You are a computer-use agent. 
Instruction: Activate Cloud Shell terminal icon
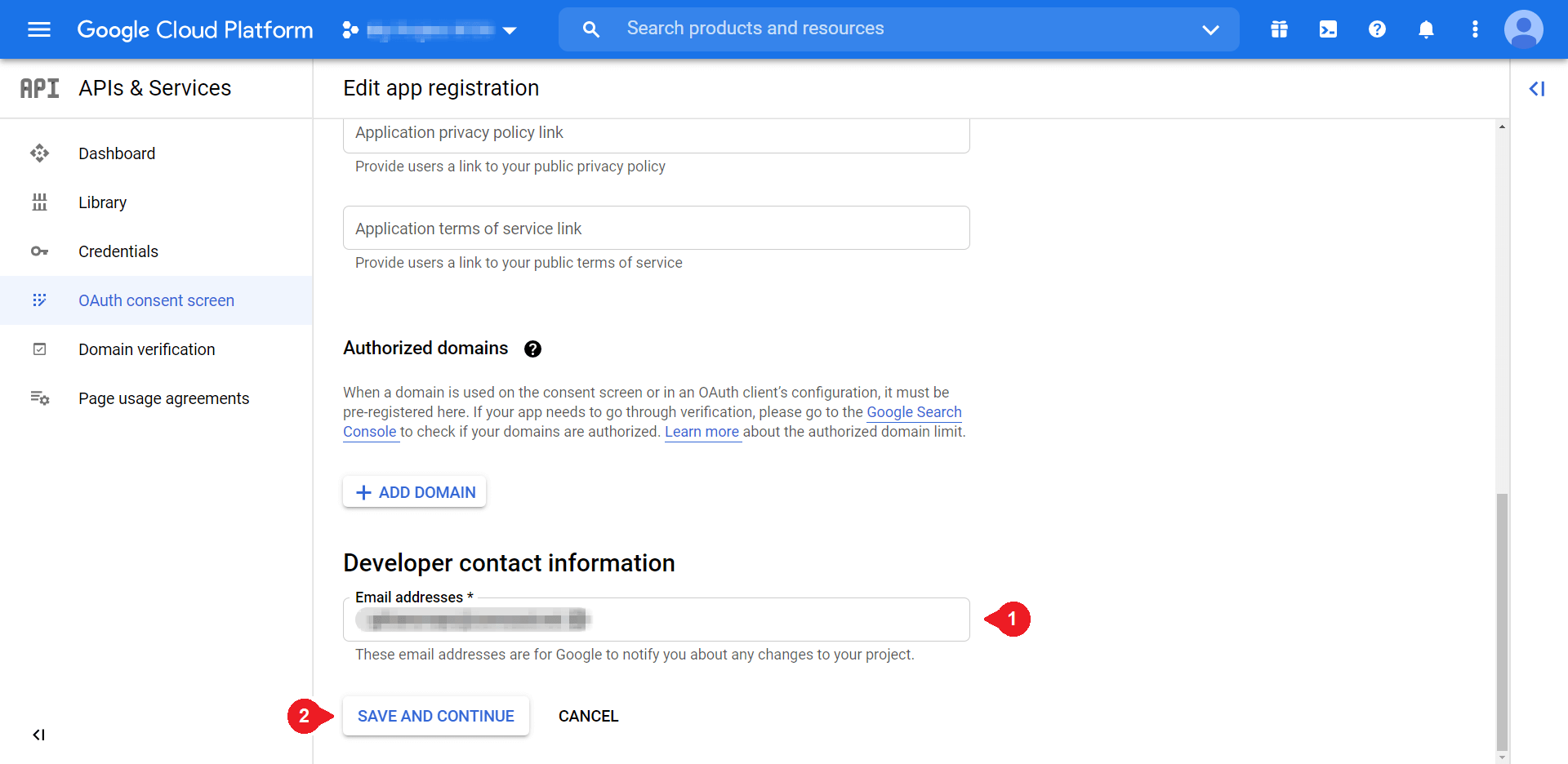tap(1328, 30)
